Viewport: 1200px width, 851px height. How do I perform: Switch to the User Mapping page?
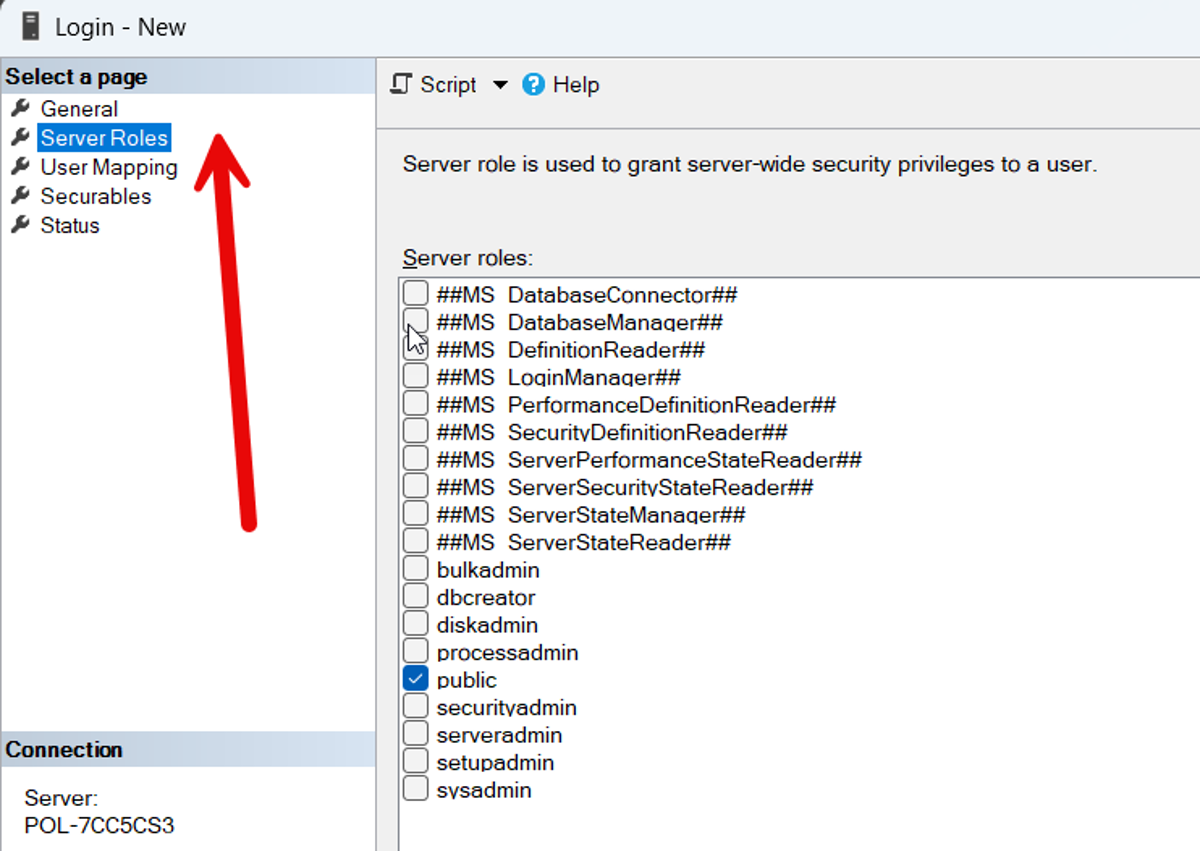(x=109, y=167)
